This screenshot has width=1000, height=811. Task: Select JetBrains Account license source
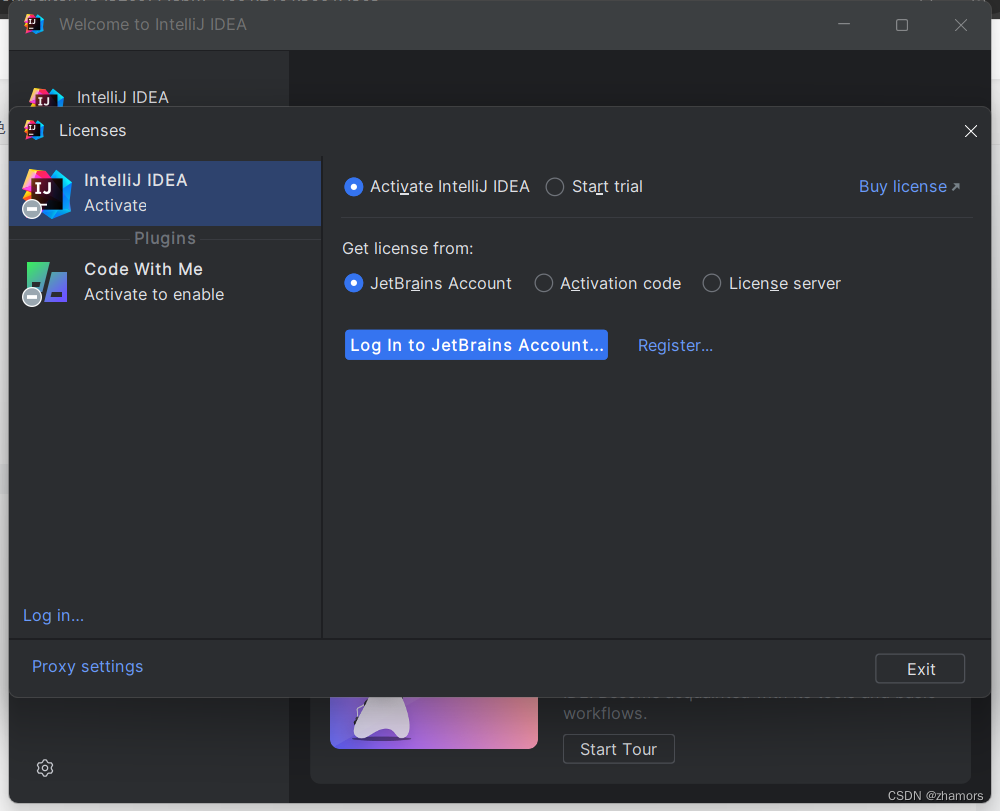(x=427, y=283)
